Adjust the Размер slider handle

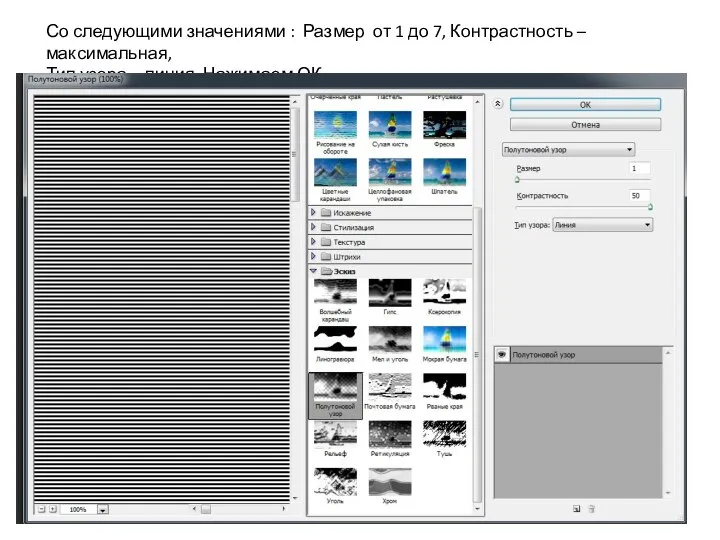pyautogui.click(x=517, y=180)
